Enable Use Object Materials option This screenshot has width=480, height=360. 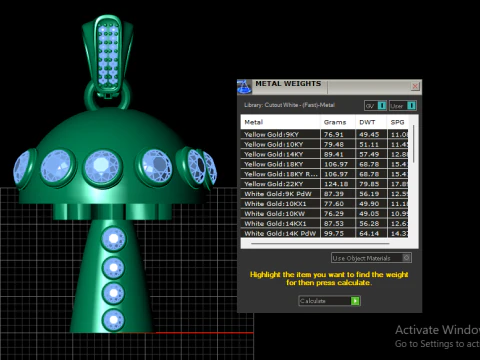point(371,258)
